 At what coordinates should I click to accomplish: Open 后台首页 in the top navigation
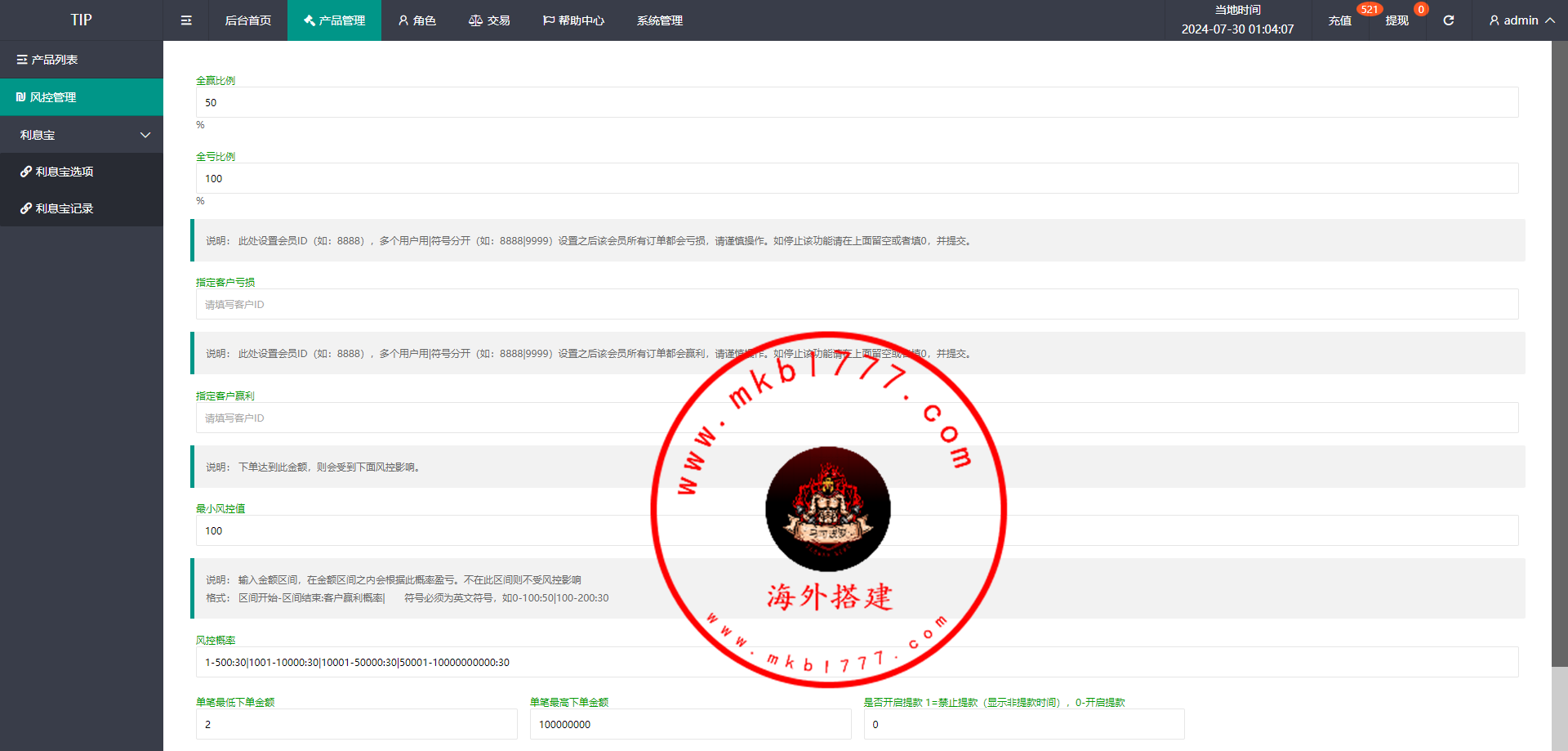click(248, 20)
